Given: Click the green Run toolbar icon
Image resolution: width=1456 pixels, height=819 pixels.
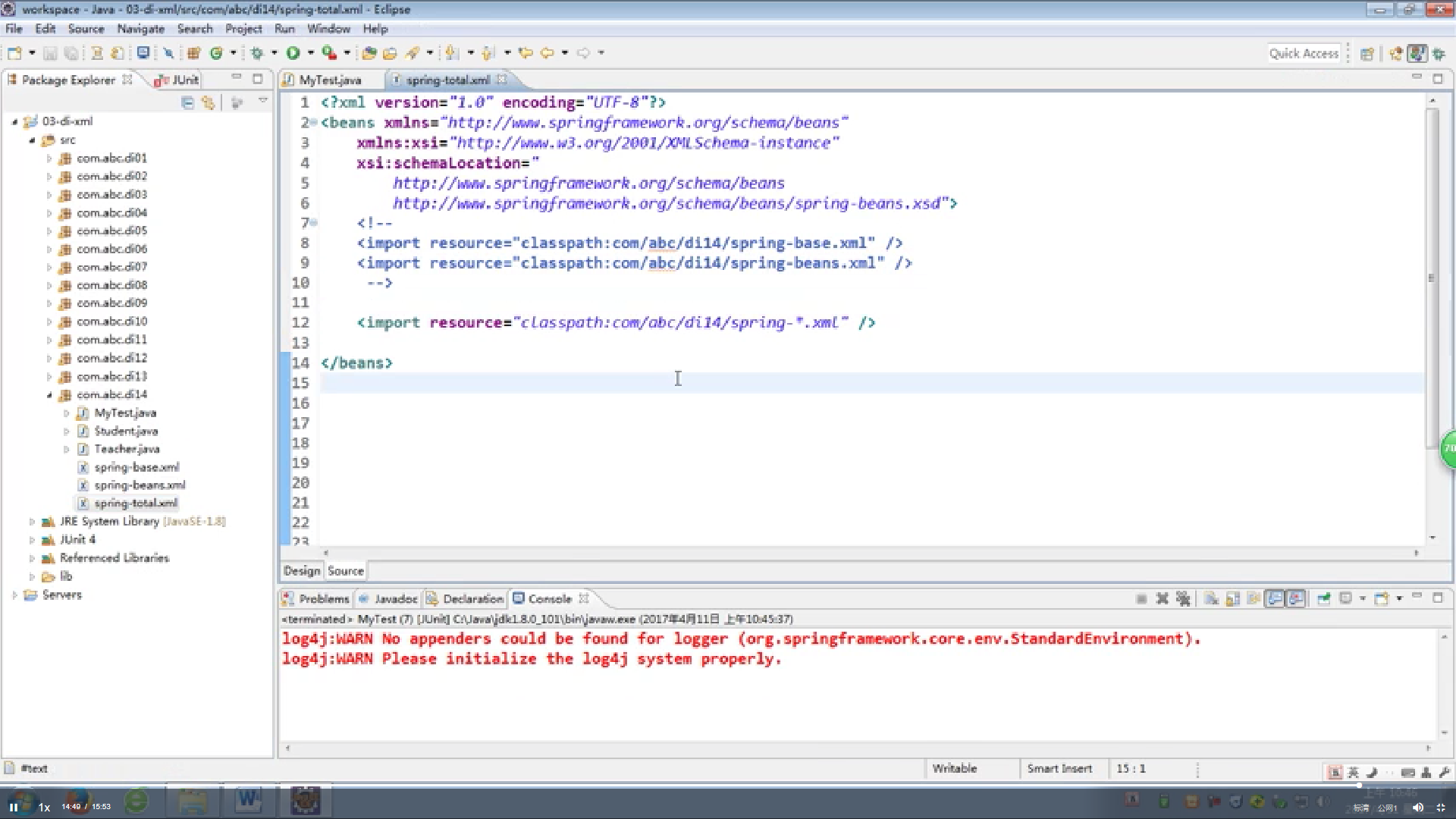Looking at the screenshot, I should coord(293,53).
